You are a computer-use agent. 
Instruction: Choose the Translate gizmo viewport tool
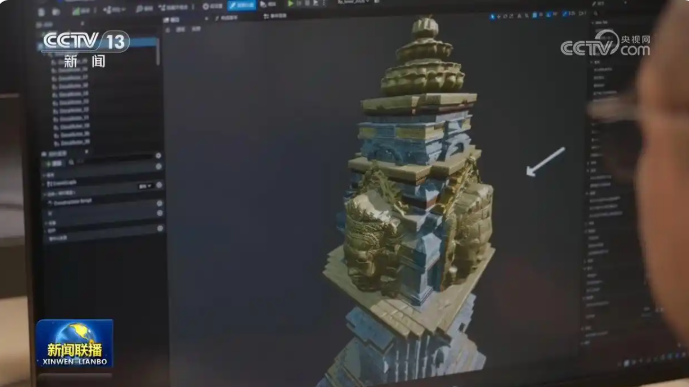click(x=499, y=17)
